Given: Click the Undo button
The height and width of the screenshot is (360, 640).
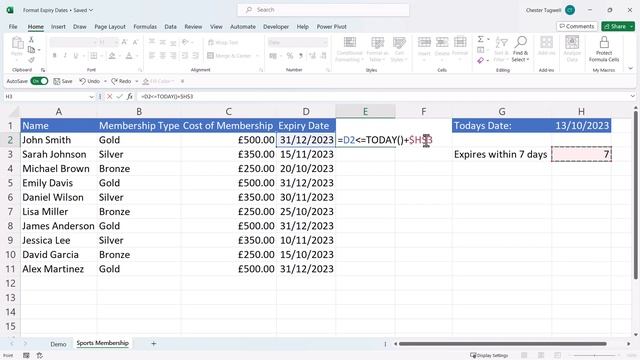Looking at the screenshot, I should [x=89, y=81].
